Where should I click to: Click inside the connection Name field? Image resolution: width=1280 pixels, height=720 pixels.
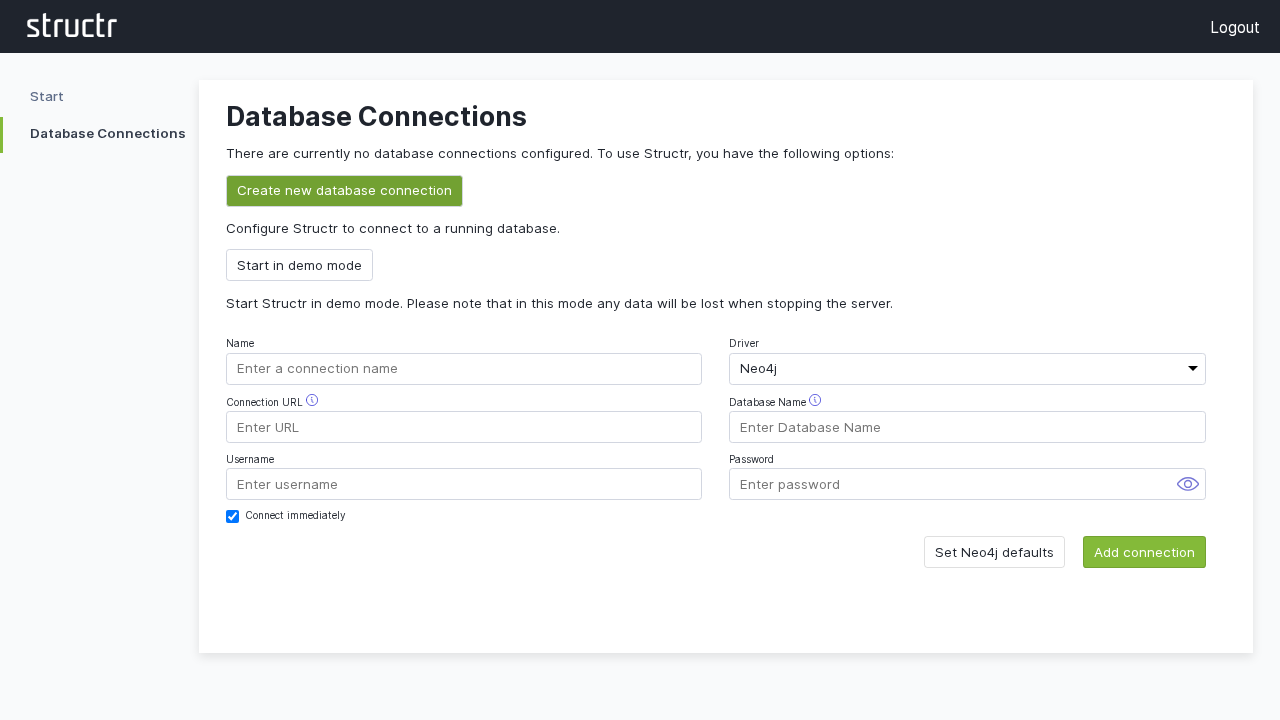coord(463,368)
